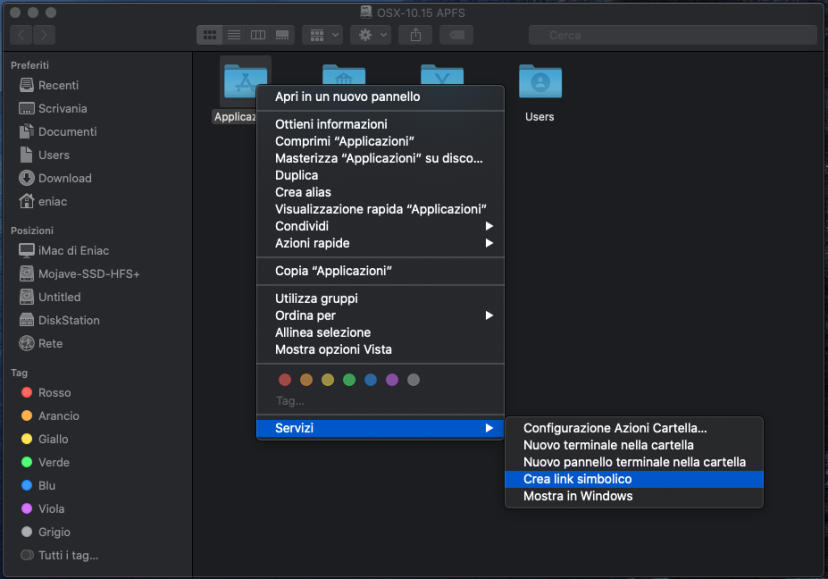Show all tags via Tutti i tag
Viewport: 828px width, 579px height.
pos(59,555)
